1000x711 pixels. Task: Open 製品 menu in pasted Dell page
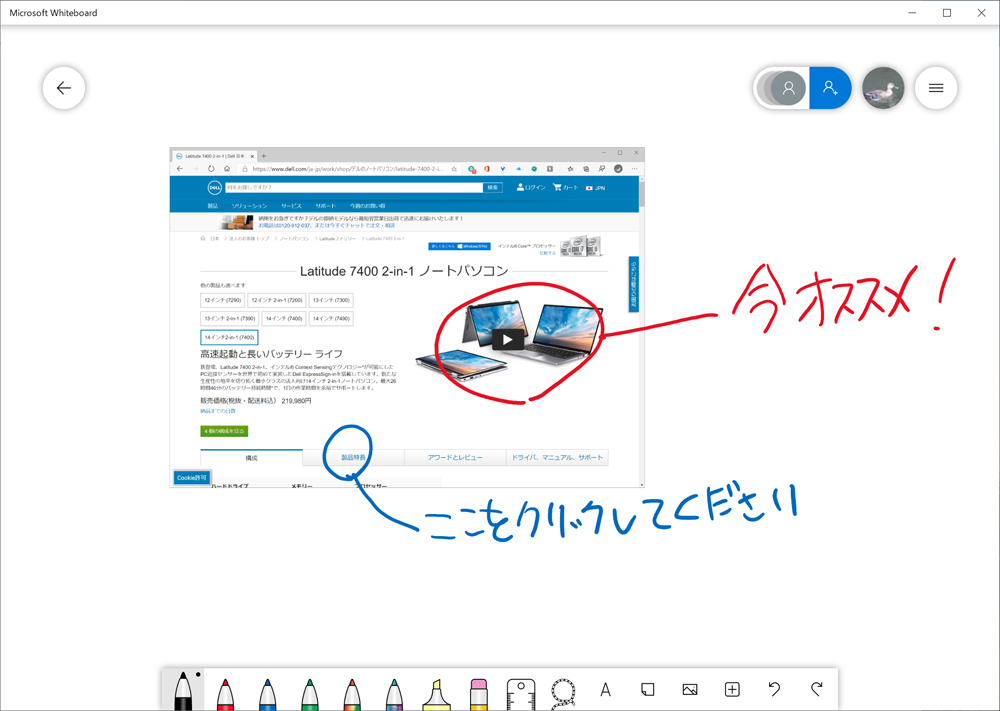click(x=212, y=206)
